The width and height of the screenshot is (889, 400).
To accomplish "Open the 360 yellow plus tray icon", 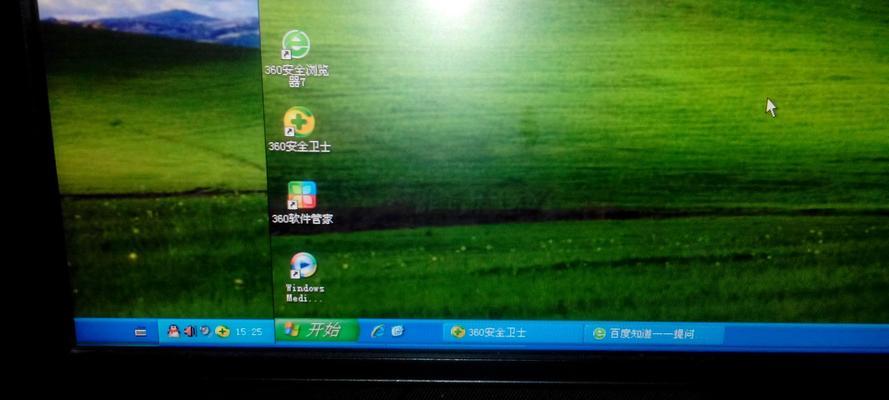I will click(222, 332).
